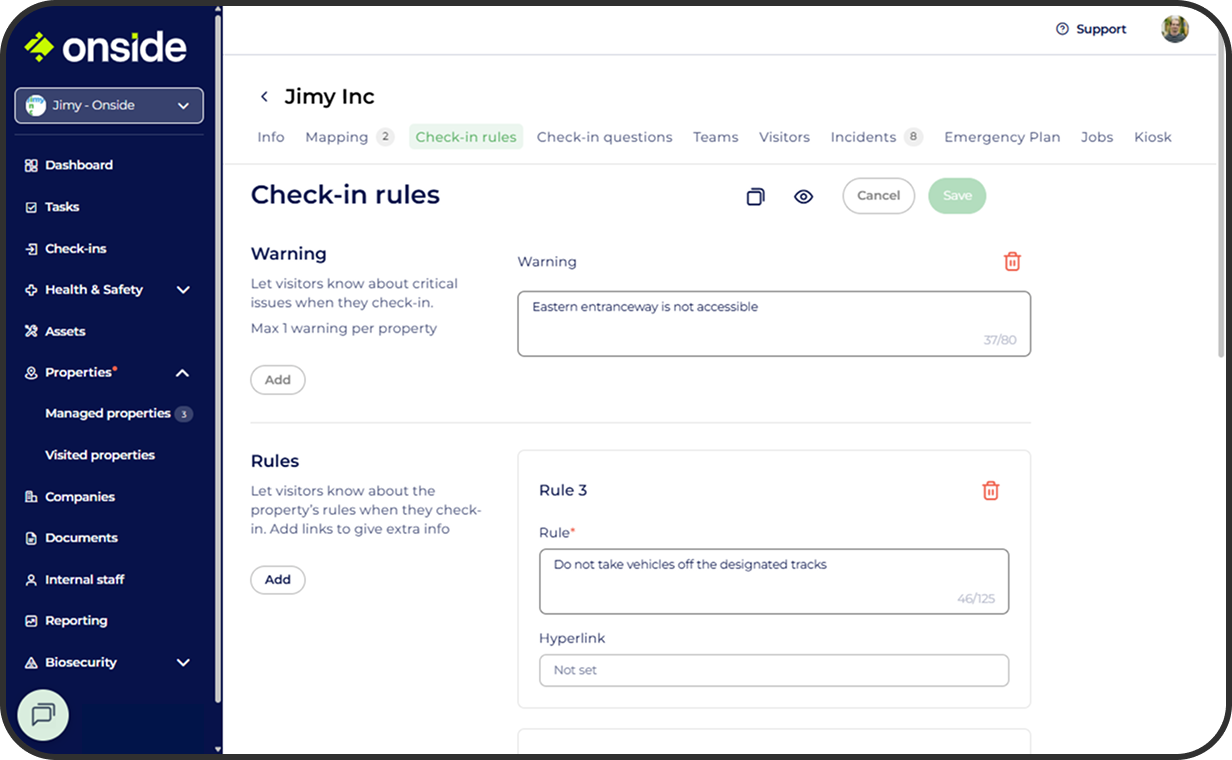Click the Warning text field
Viewport: 1232px width, 760px height.
pos(774,324)
